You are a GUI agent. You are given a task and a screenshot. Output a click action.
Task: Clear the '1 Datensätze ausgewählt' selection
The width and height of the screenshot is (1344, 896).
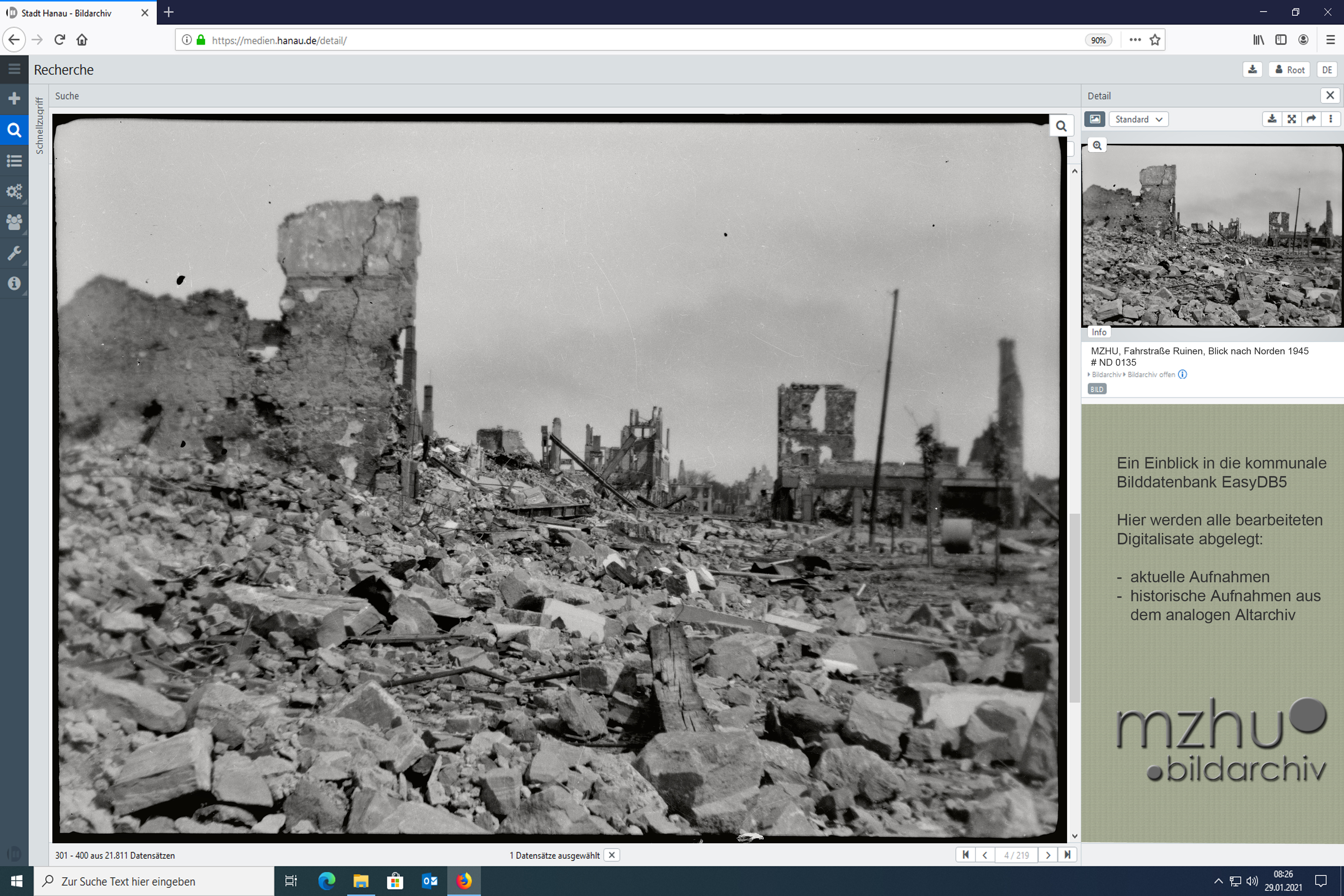[611, 855]
